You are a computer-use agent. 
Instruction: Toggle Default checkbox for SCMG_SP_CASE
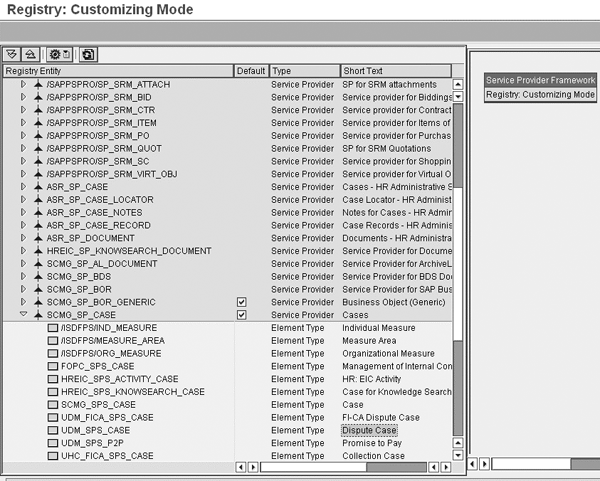(x=240, y=315)
